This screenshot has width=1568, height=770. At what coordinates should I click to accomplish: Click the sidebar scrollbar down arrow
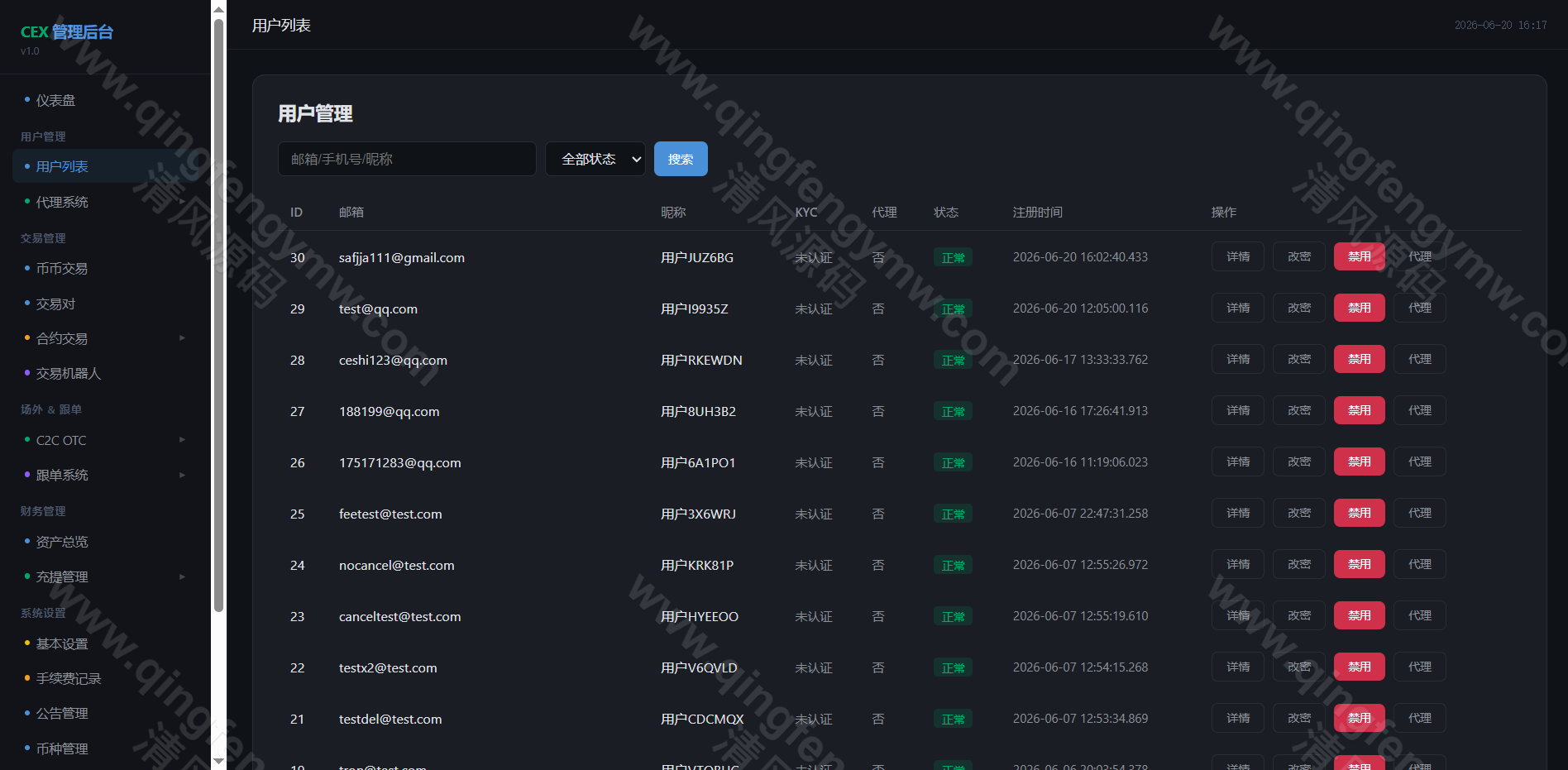[218, 761]
